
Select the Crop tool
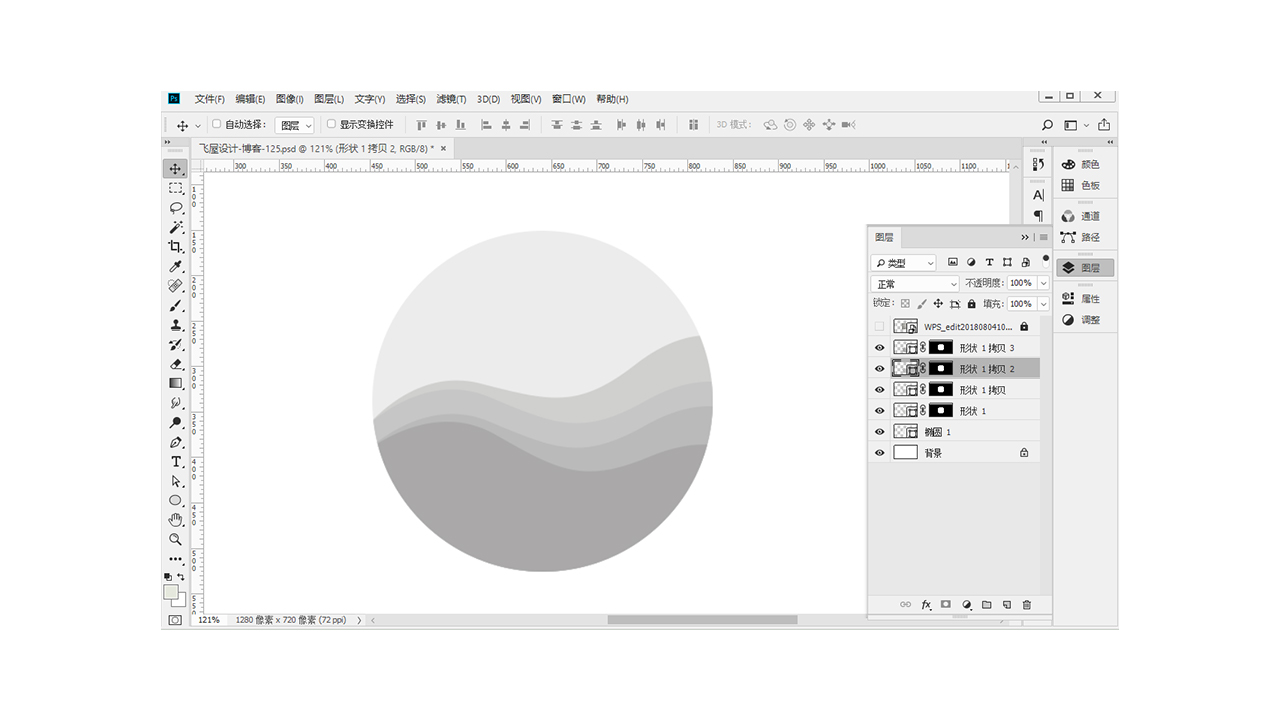(x=176, y=247)
